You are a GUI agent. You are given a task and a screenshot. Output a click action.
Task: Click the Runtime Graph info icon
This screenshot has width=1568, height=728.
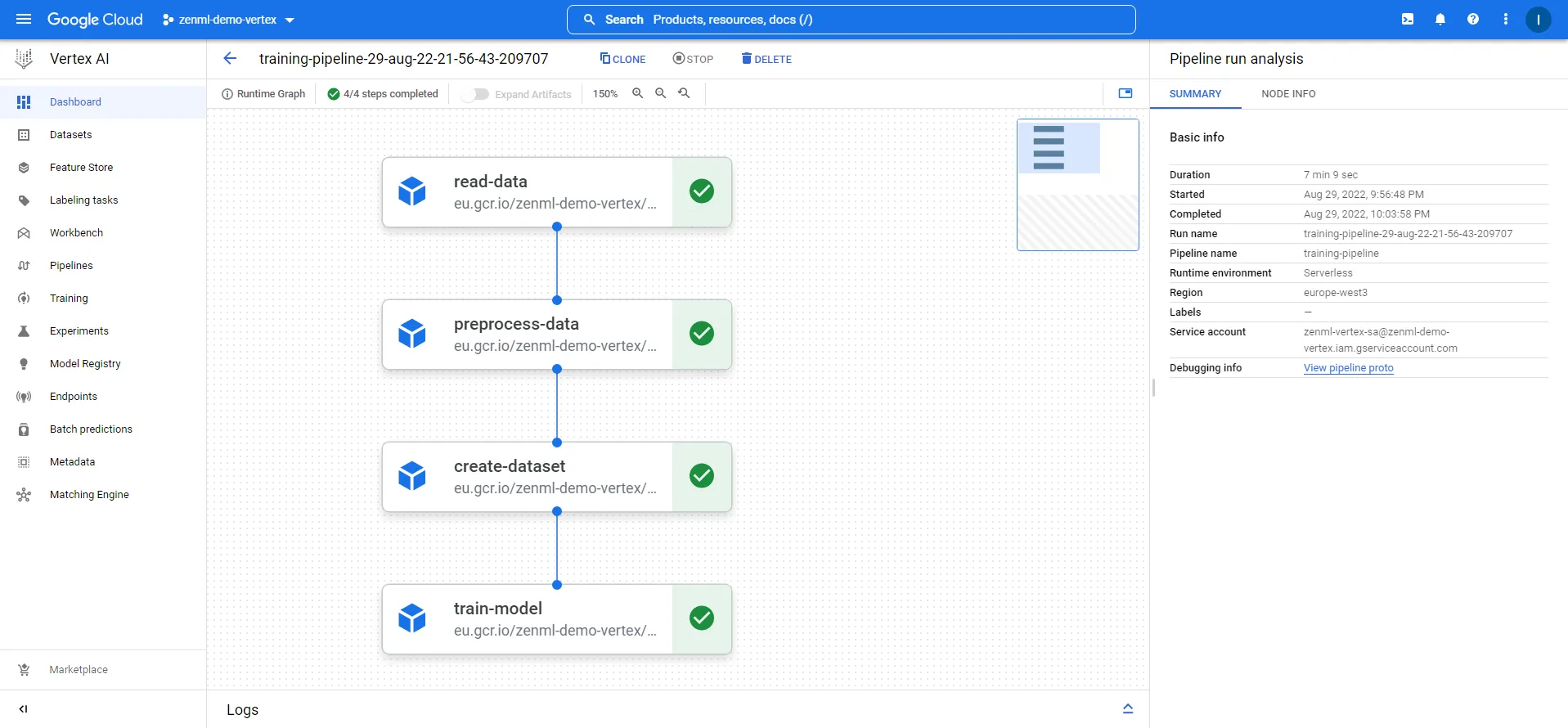click(x=227, y=94)
